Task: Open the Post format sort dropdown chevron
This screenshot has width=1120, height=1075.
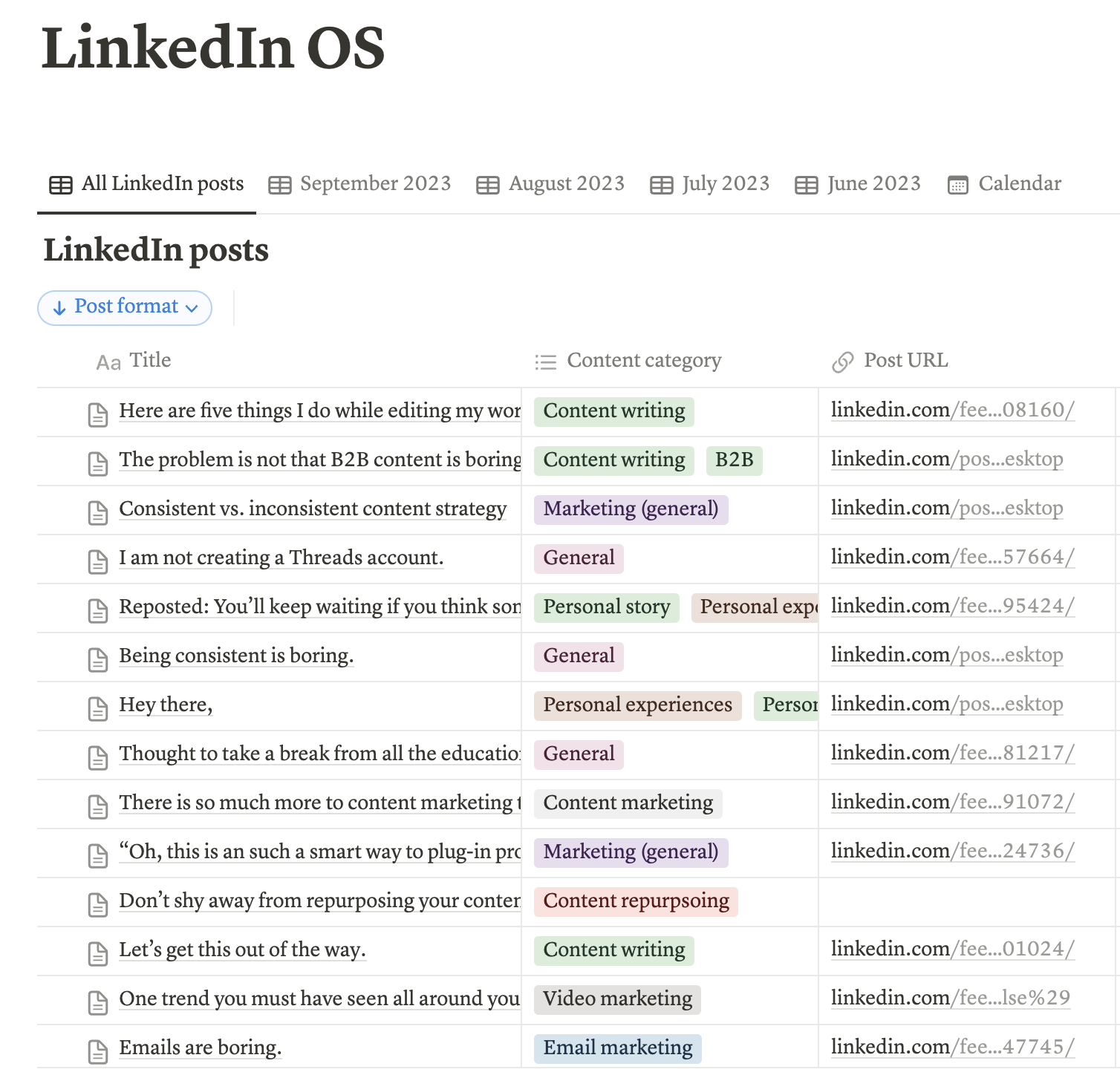Action: pos(192,308)
